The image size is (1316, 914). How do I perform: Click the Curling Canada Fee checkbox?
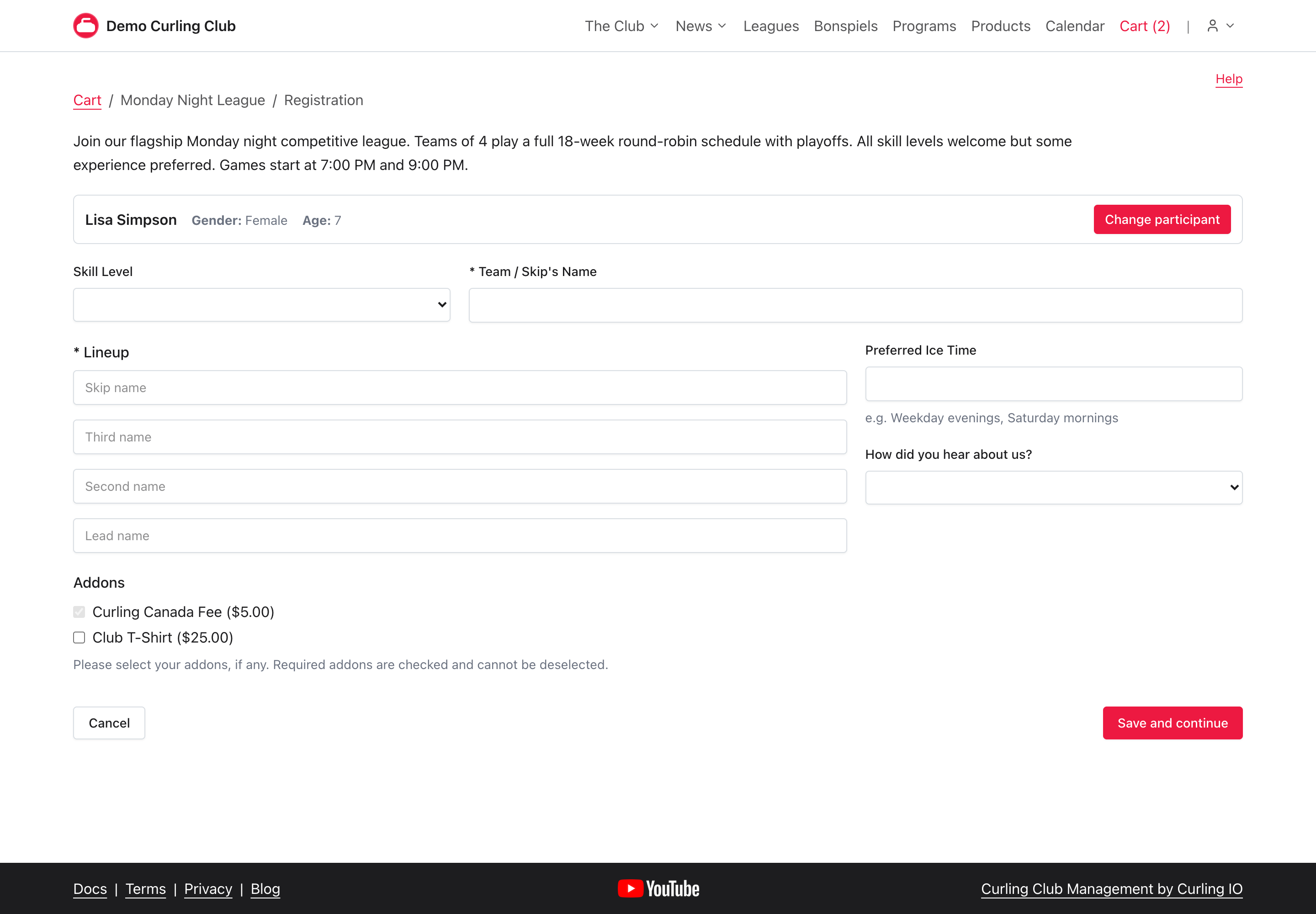tap(79, 611)
